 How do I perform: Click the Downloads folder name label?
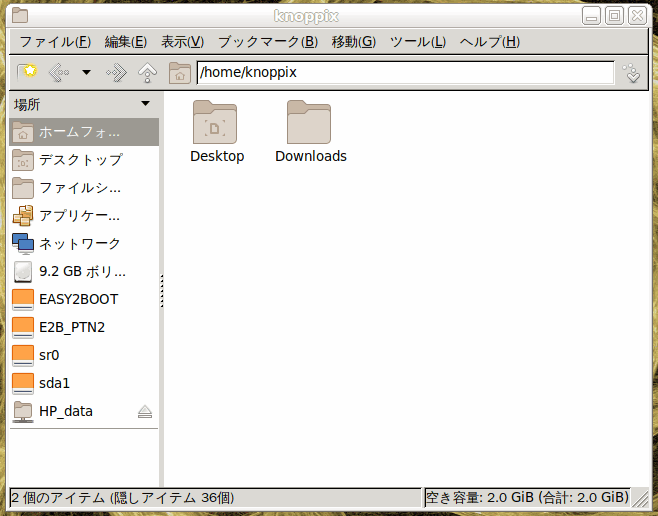pos(311,156)
